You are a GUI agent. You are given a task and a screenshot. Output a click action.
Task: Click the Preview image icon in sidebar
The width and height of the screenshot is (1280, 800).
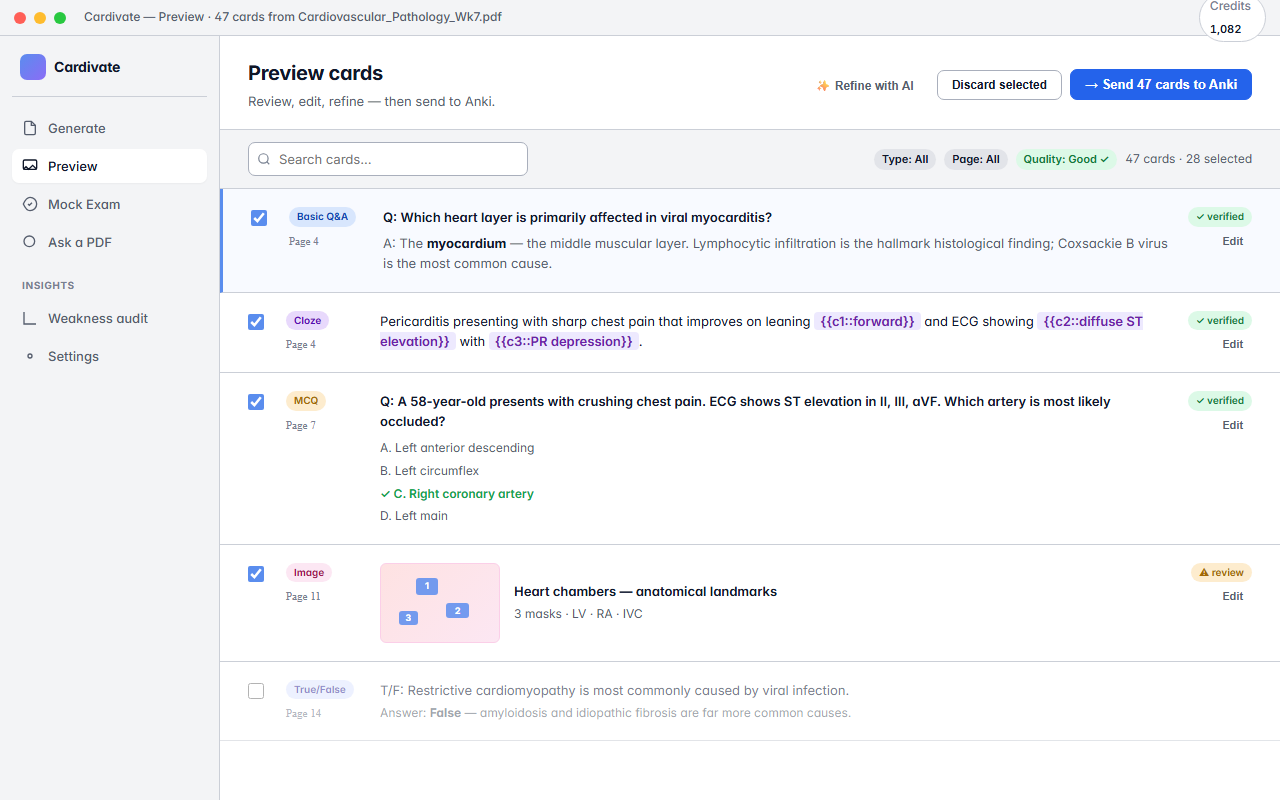click(x=30, y=166)
